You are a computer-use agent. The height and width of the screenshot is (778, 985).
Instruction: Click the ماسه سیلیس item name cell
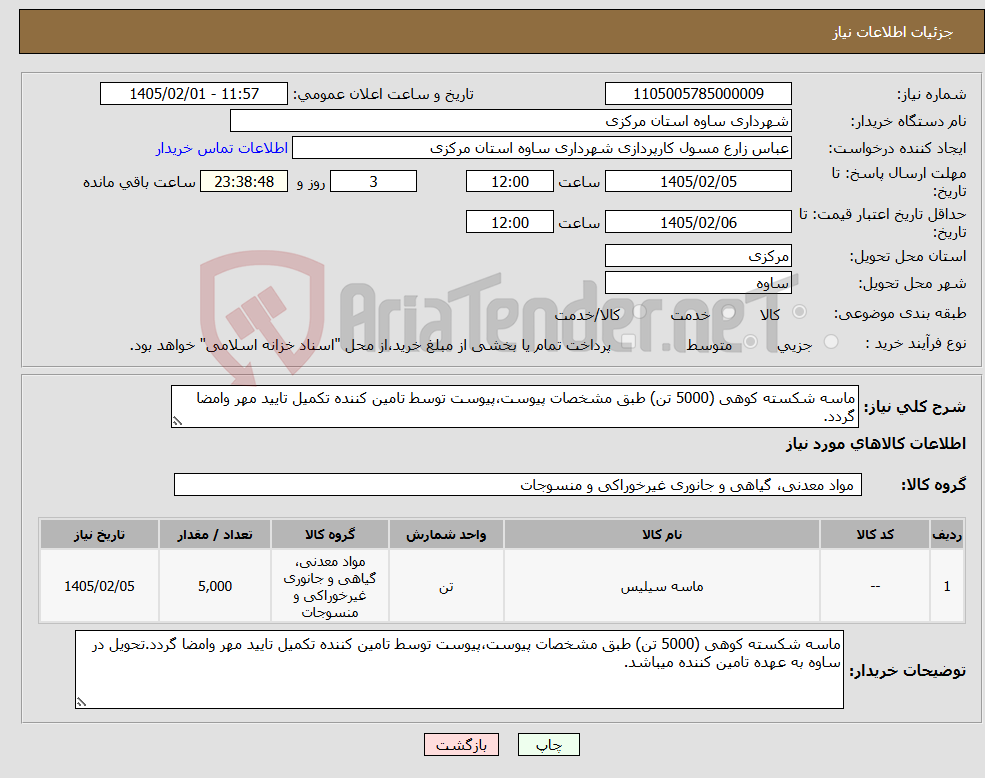[x=661, y=586]
